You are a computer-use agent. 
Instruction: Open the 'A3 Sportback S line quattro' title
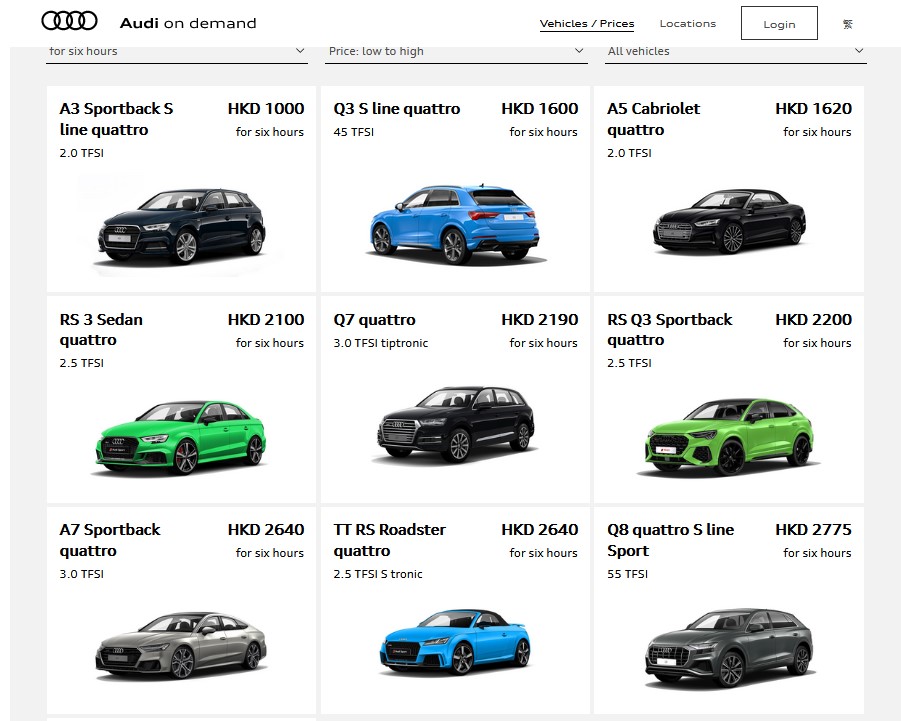pos(117,119)
